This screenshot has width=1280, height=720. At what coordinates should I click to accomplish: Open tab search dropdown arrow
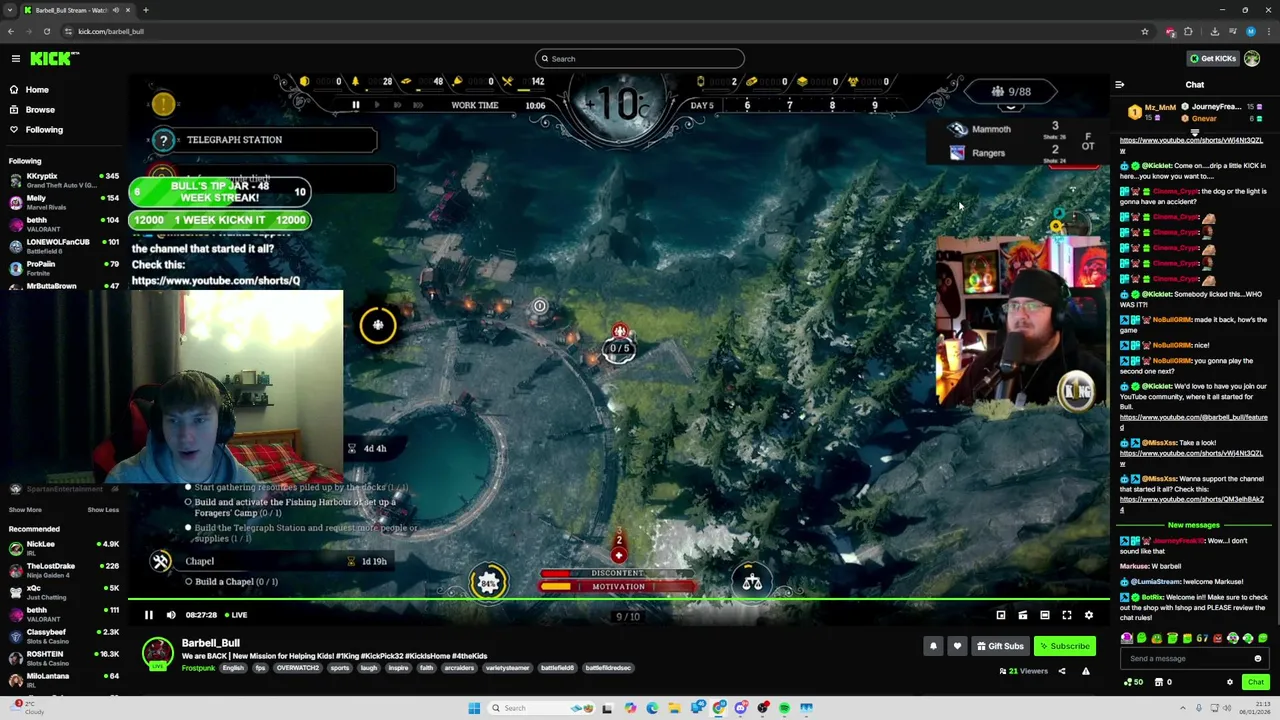pyautogui.click(x=10, y=10)
